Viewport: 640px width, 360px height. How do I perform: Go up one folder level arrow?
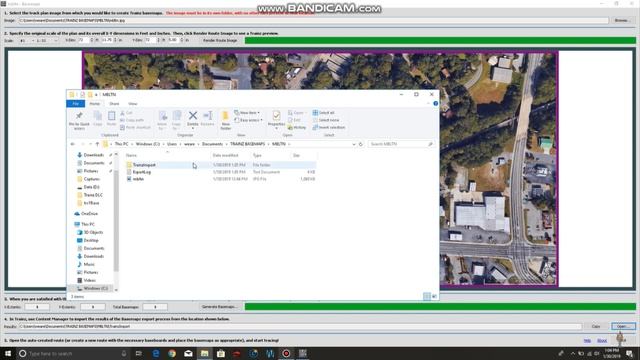click(97, 144)
